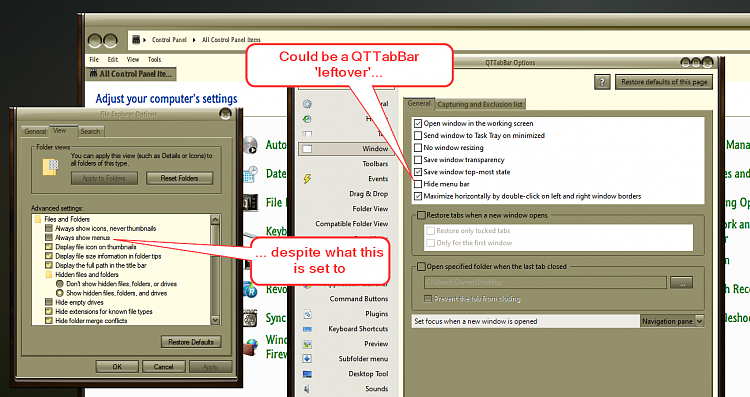Click the gear icon at top of QTTabBar sidebar

pos(307,104)
